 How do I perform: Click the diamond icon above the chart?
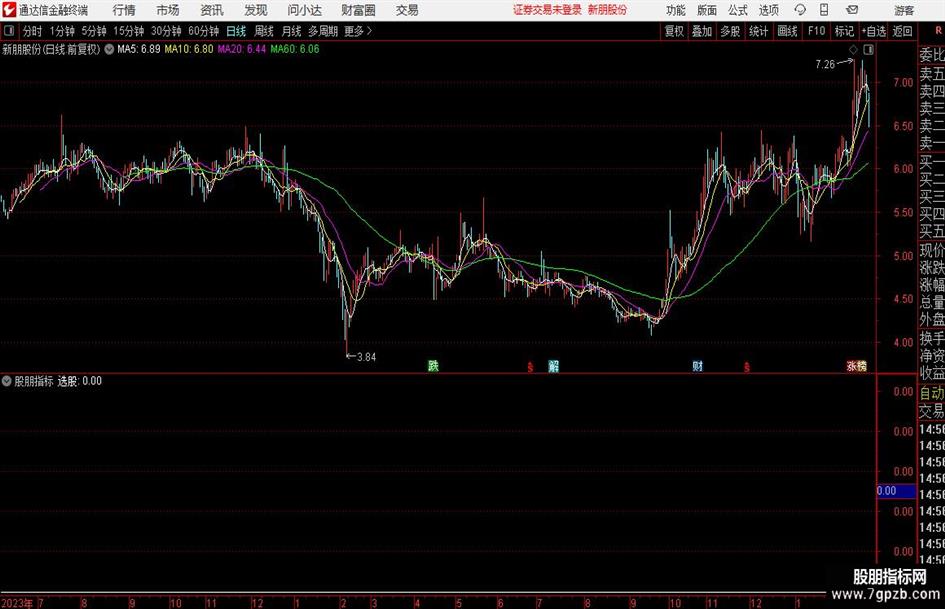click(x=853, y=49)
